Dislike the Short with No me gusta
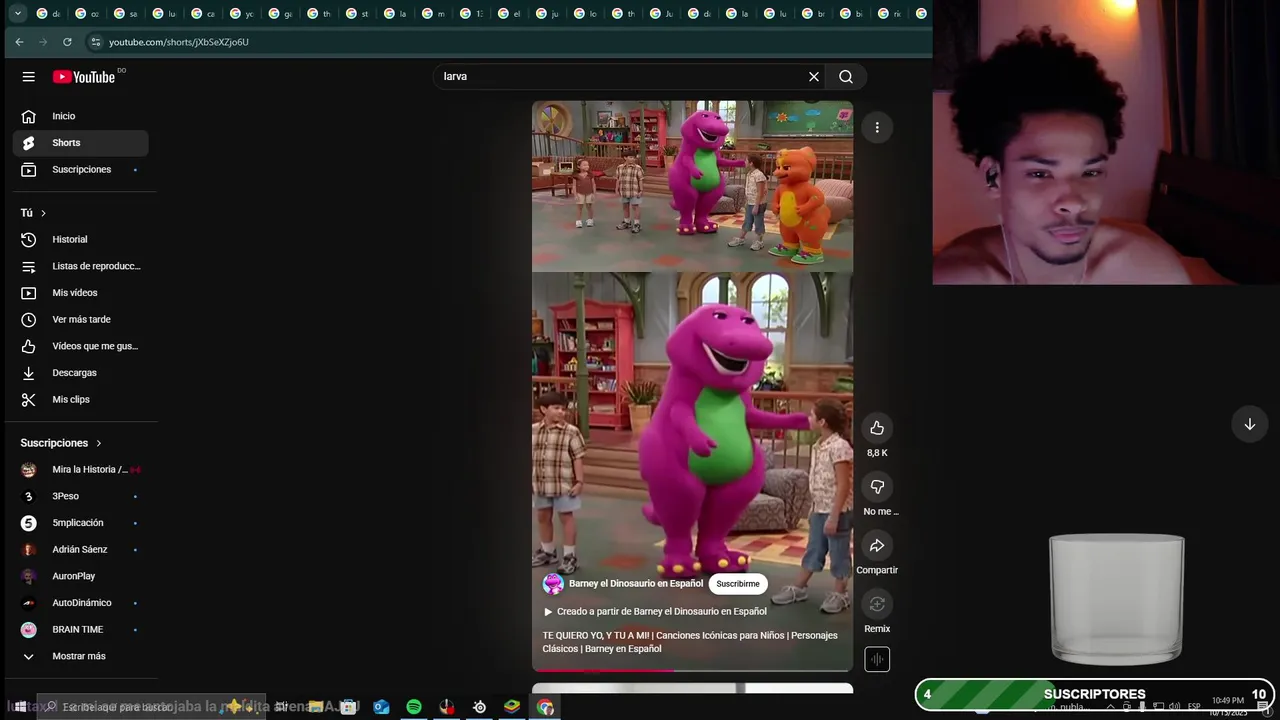This screenshot has width=1280, height=720. 877,487
